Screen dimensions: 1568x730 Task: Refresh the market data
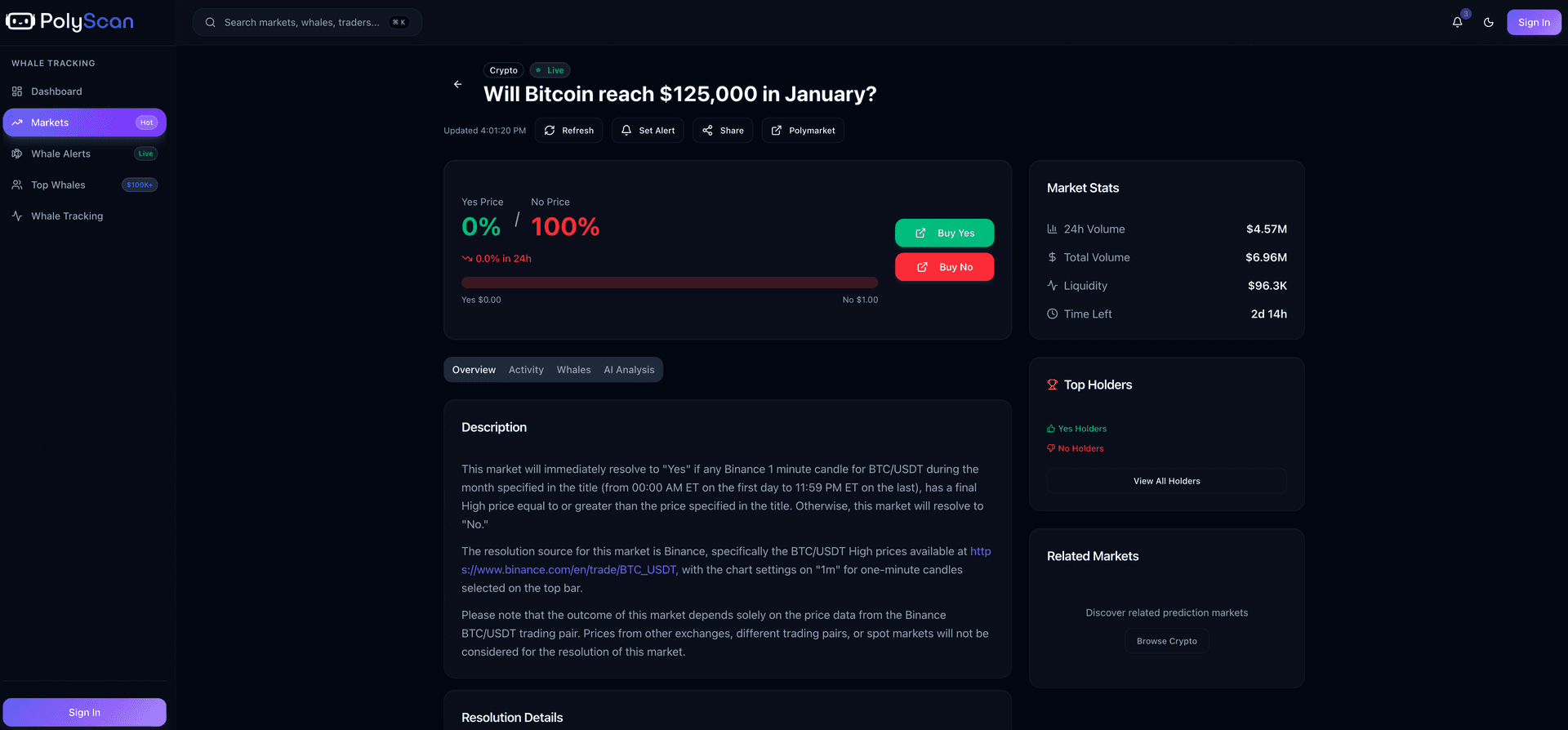point(569,131)
